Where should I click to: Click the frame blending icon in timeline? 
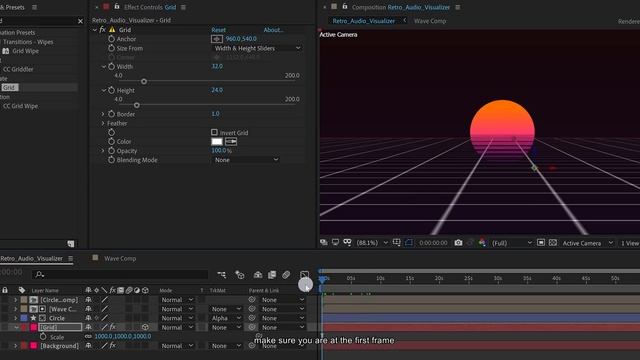pos(272,275)
